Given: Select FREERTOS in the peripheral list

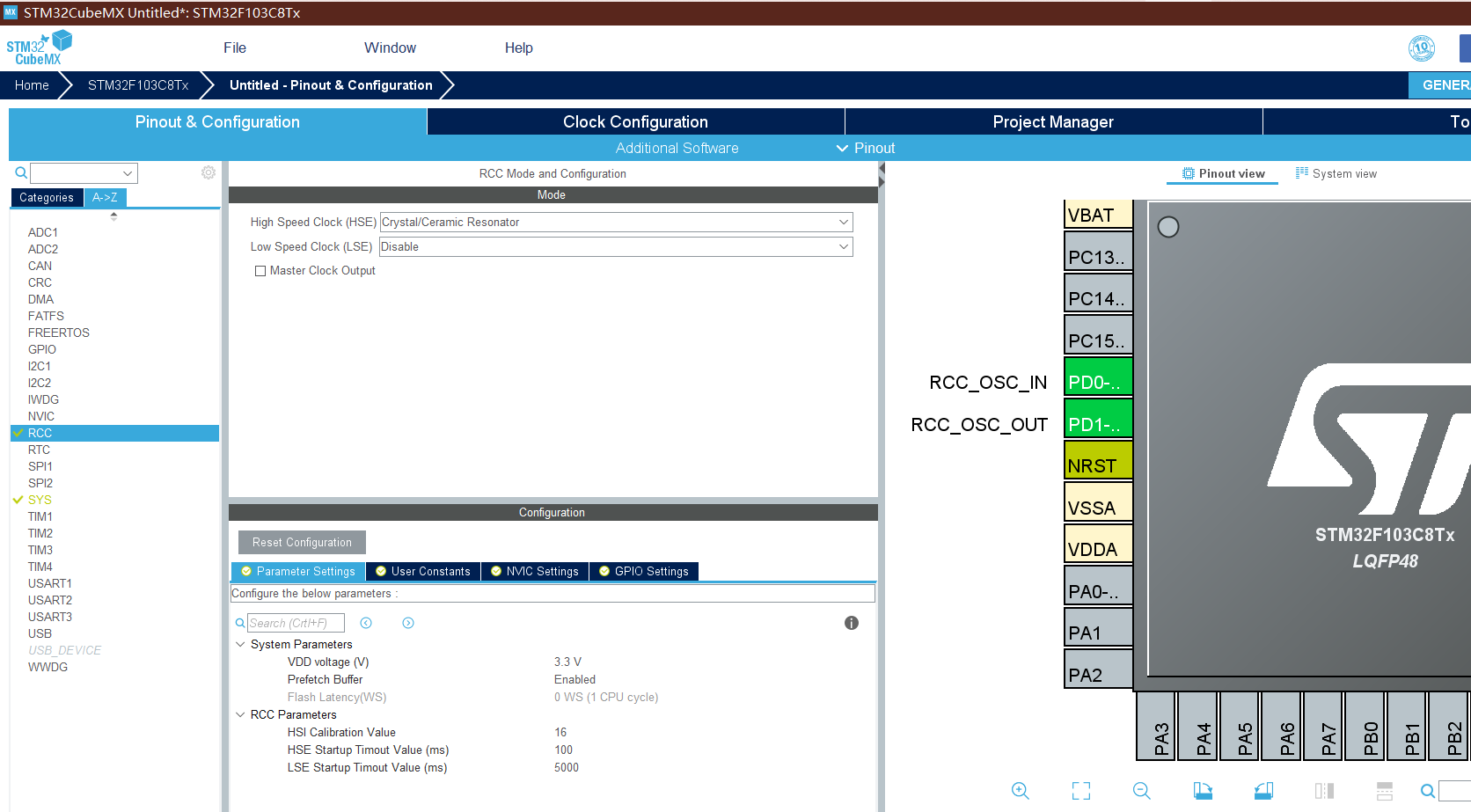Looking at the screenshot, I should point(58,333).
